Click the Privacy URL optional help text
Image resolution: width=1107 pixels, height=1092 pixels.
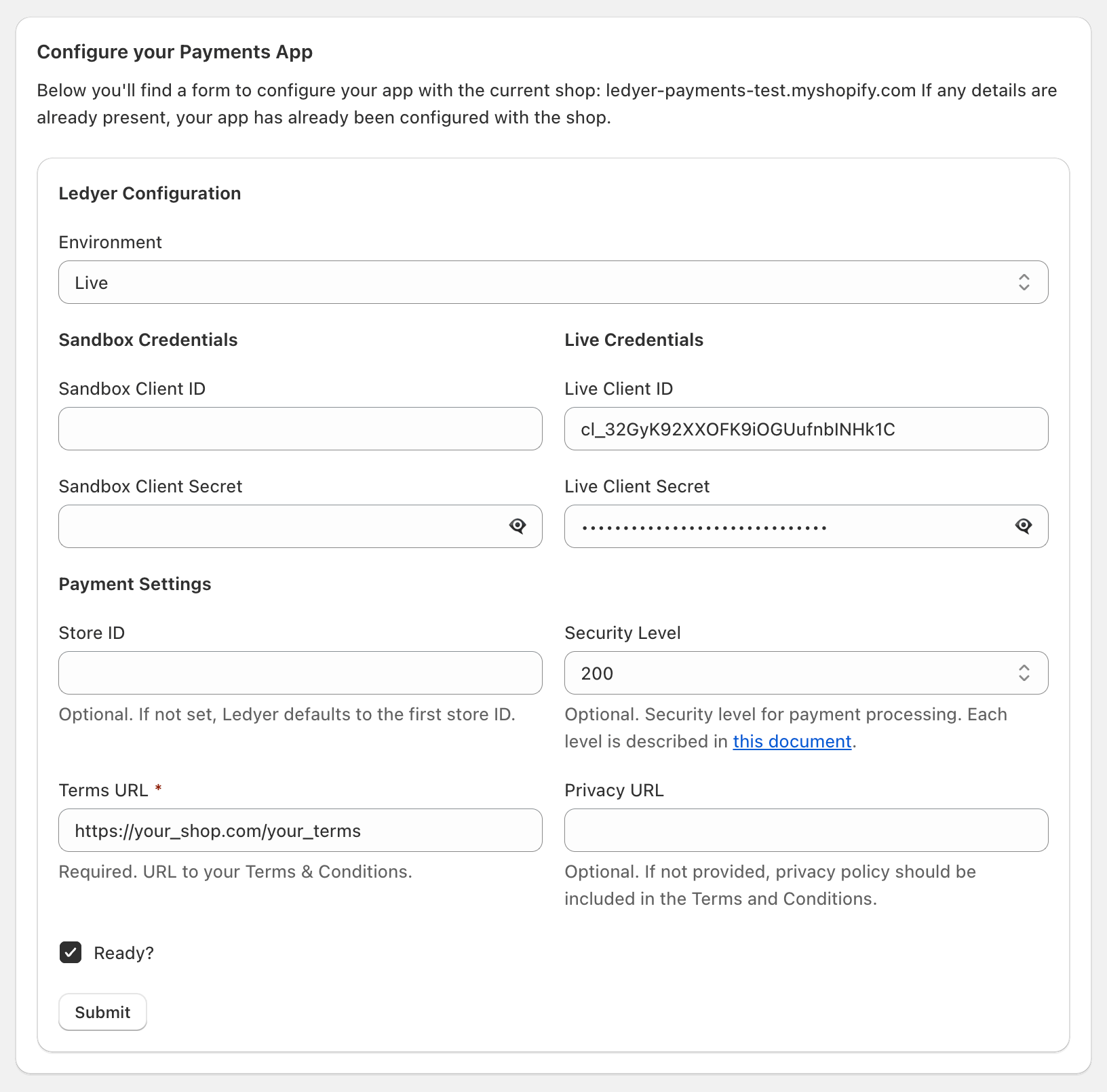pos(771,885)
